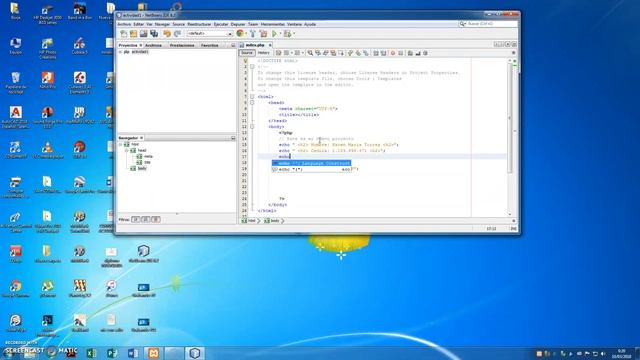Screen dimensions: 640x360
Task: Collapse the body fold at line 12
Action: (x=252, y=127)
